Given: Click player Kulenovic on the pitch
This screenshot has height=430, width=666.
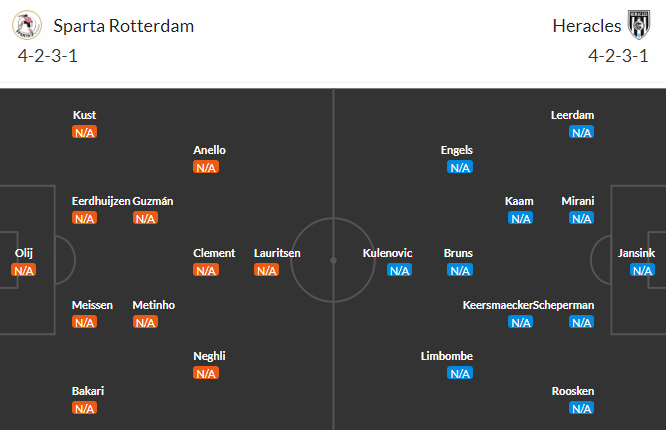Looking at the screenshot, I should coord(388,253).
